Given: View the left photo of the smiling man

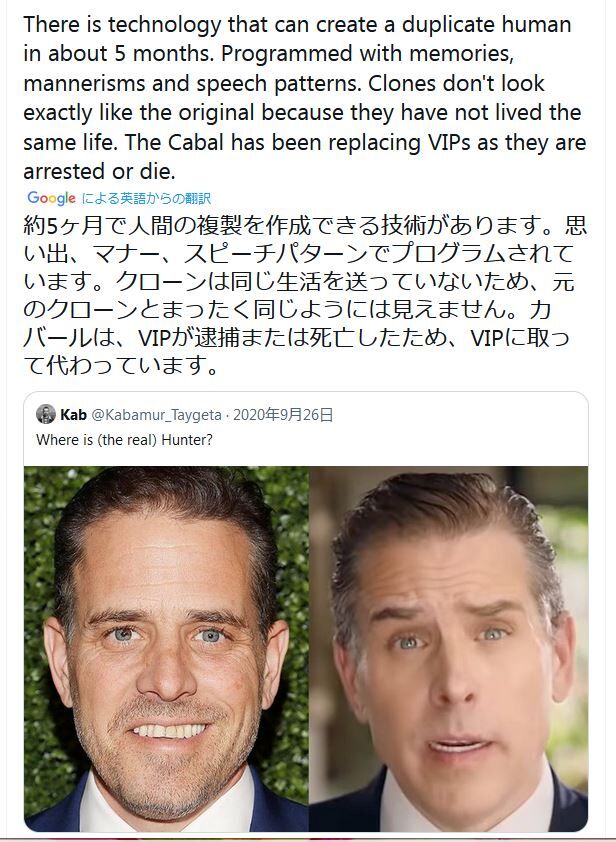Looking at the screenshot, I should 166,649.
